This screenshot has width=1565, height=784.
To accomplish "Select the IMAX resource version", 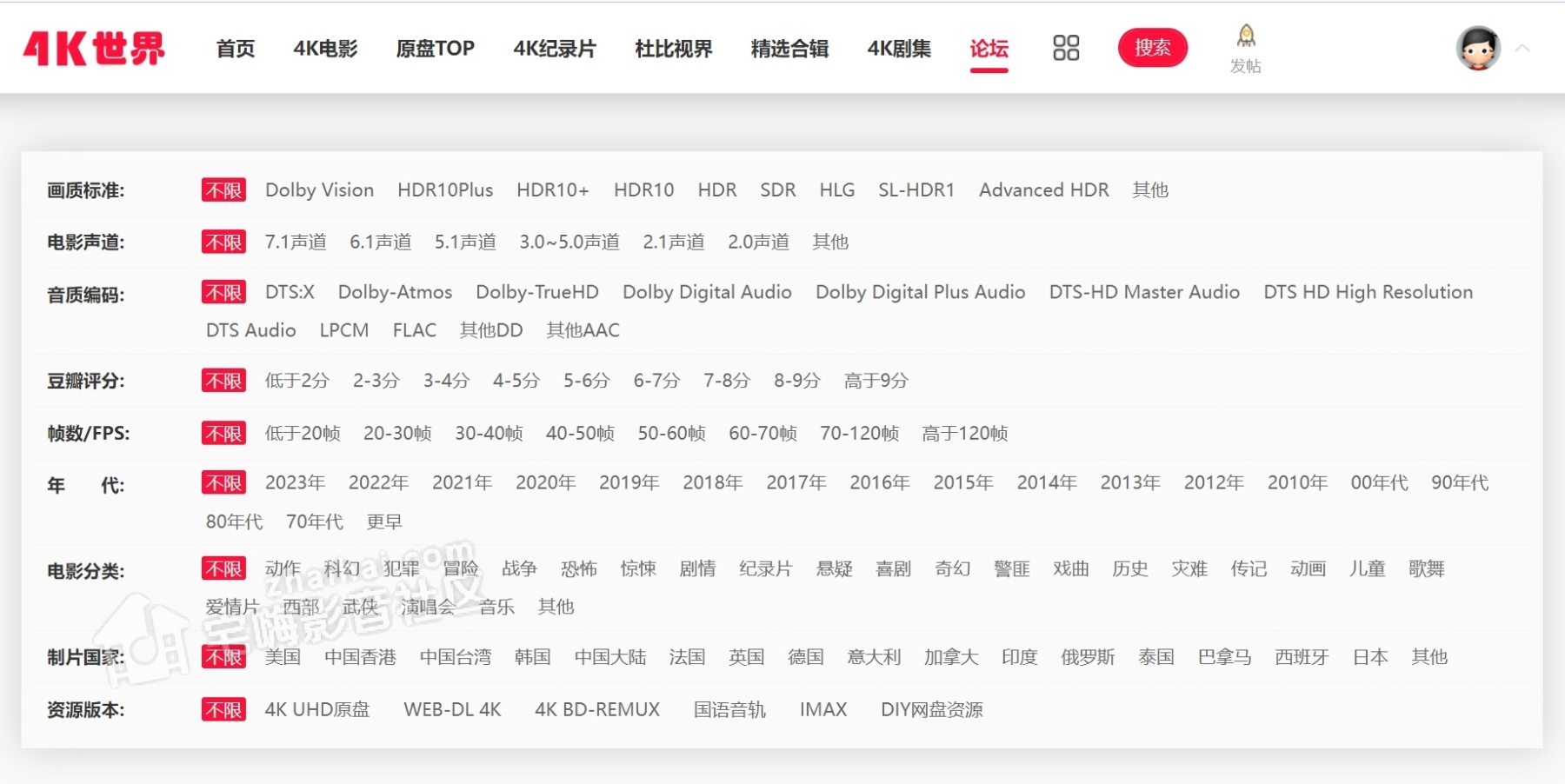I will click(x=822, y=709).
